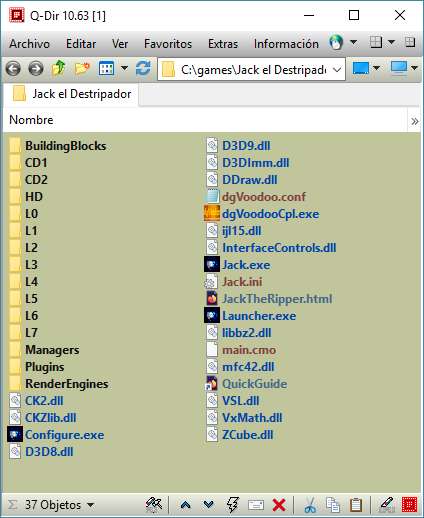Open the Archivo menu

pos(29,44)
